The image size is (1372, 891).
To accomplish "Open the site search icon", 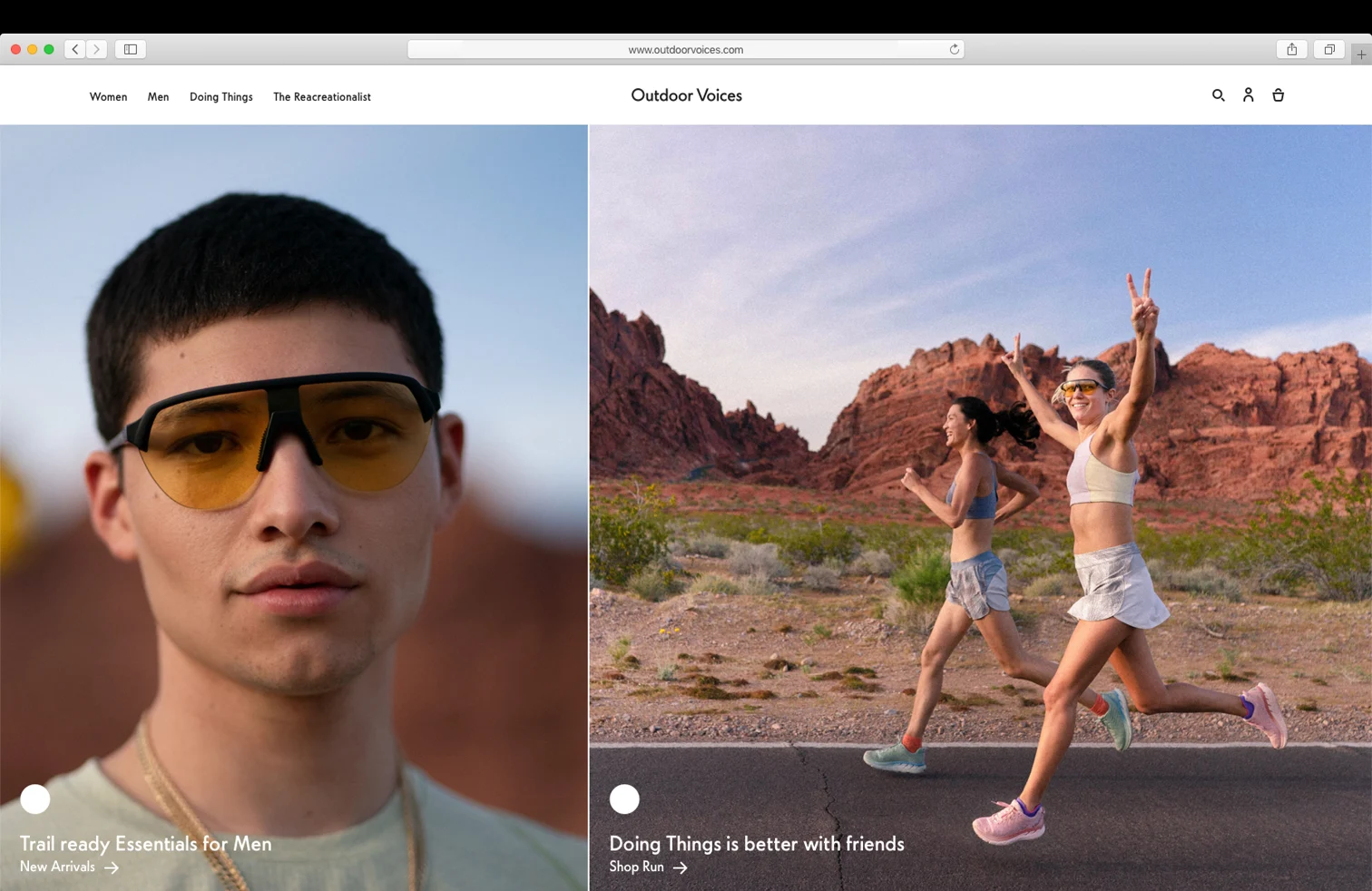I will click(1218, 95).
